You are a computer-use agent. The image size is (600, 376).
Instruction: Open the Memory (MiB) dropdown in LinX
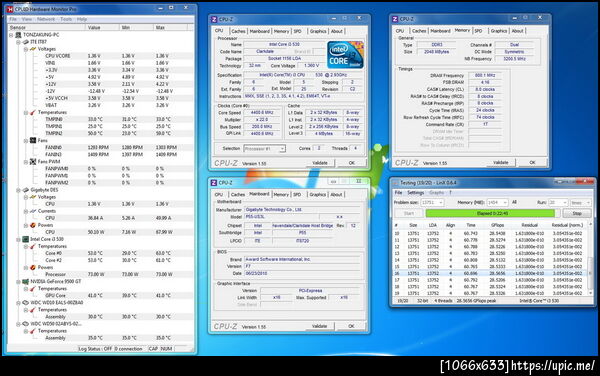497,202
